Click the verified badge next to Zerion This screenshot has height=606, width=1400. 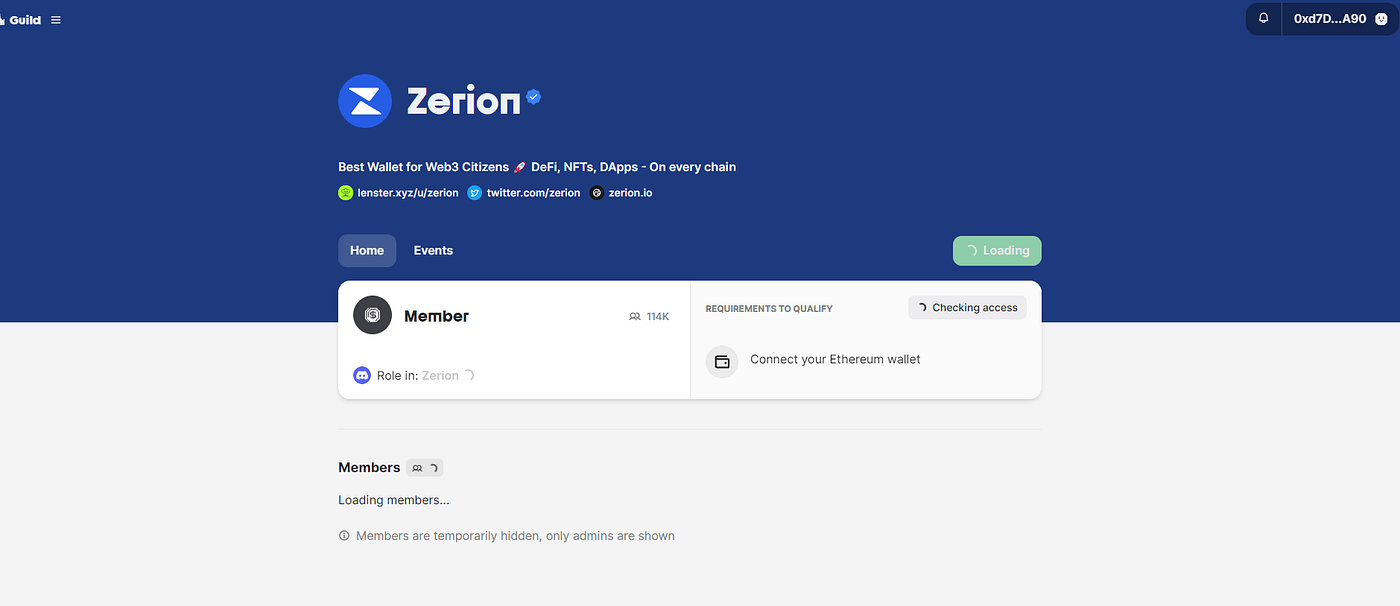click(534, 97)
